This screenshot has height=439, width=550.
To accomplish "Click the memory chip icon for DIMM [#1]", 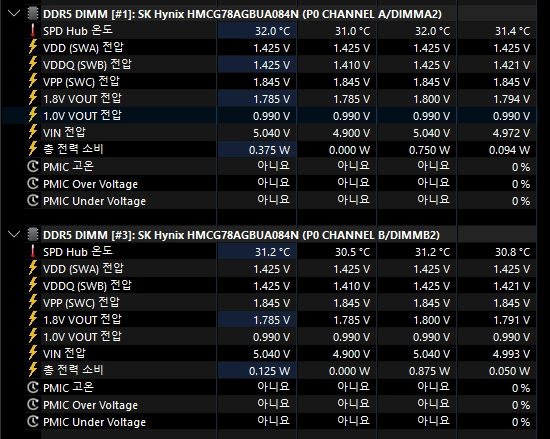I will pyautogui.click(x=33, y=14).
